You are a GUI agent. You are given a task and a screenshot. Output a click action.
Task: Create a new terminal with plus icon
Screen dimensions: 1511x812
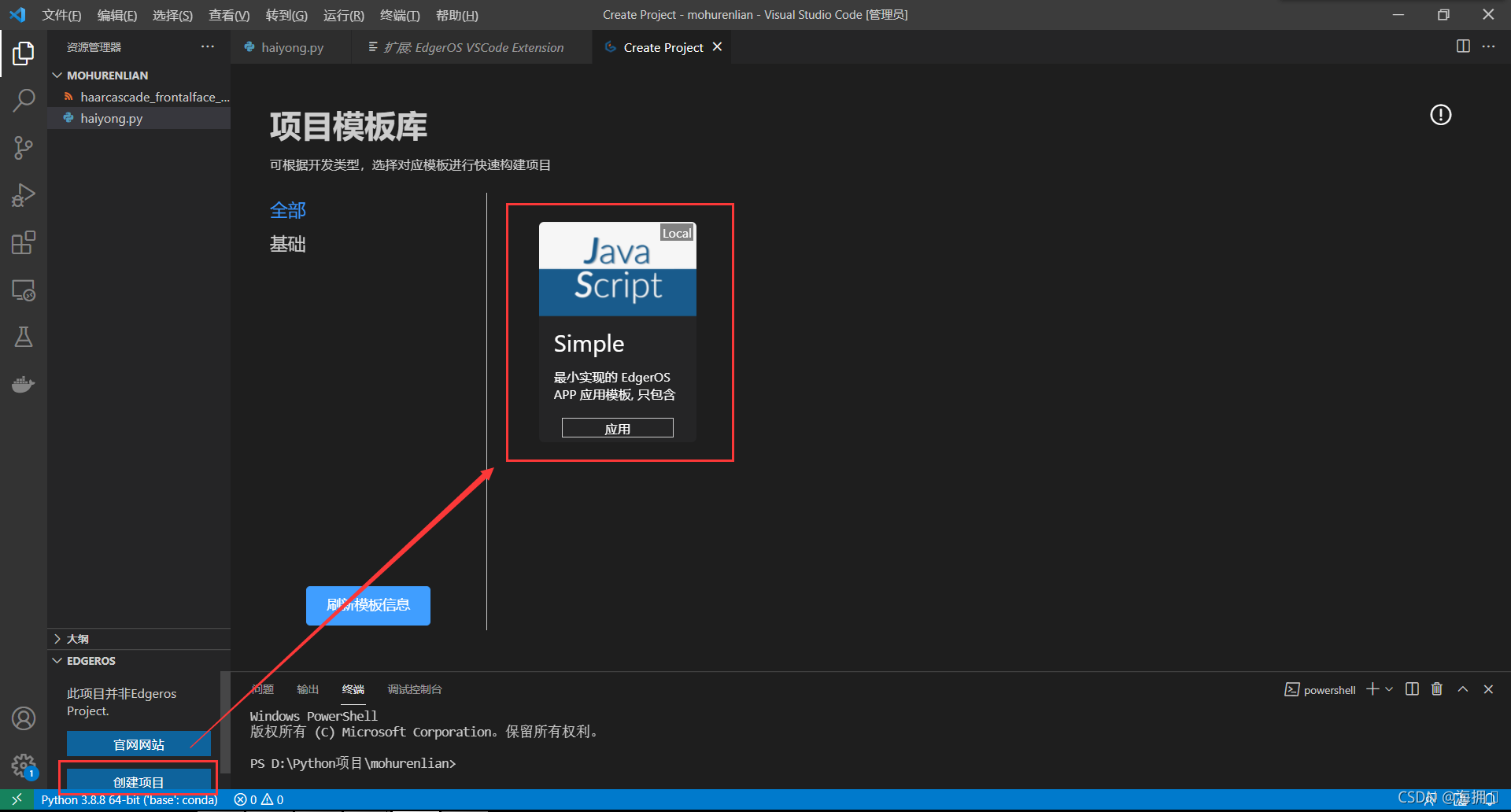1370,688
